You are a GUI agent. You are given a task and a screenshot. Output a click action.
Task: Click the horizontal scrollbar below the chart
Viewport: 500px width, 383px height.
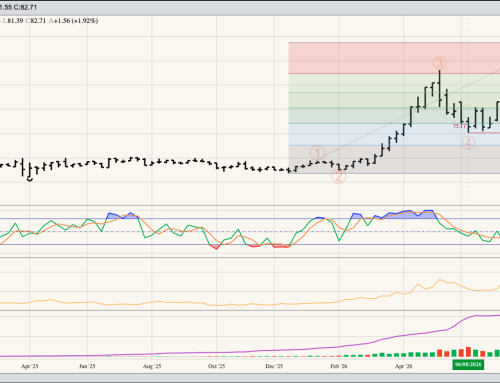click(250, 378)
